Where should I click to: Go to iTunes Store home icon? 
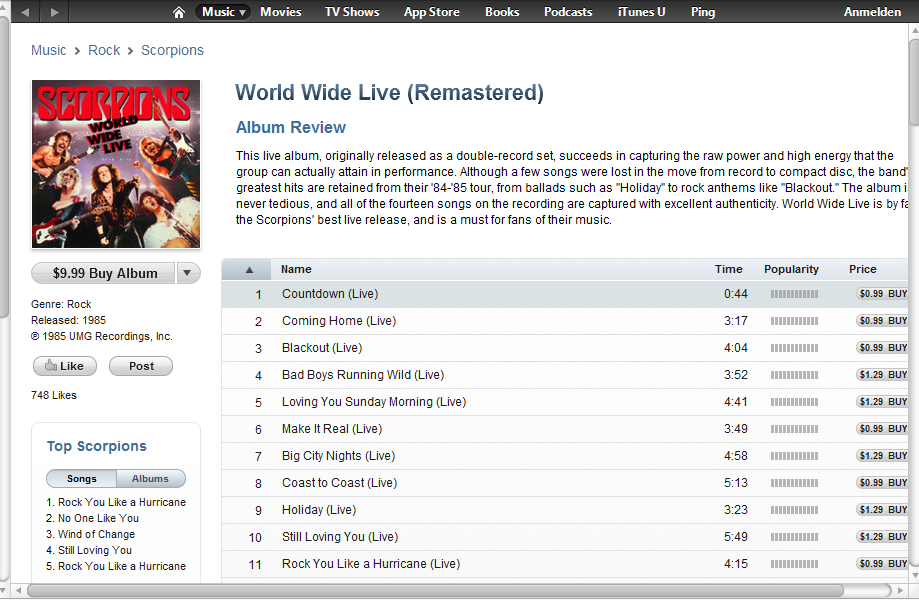tap(179, 12)
